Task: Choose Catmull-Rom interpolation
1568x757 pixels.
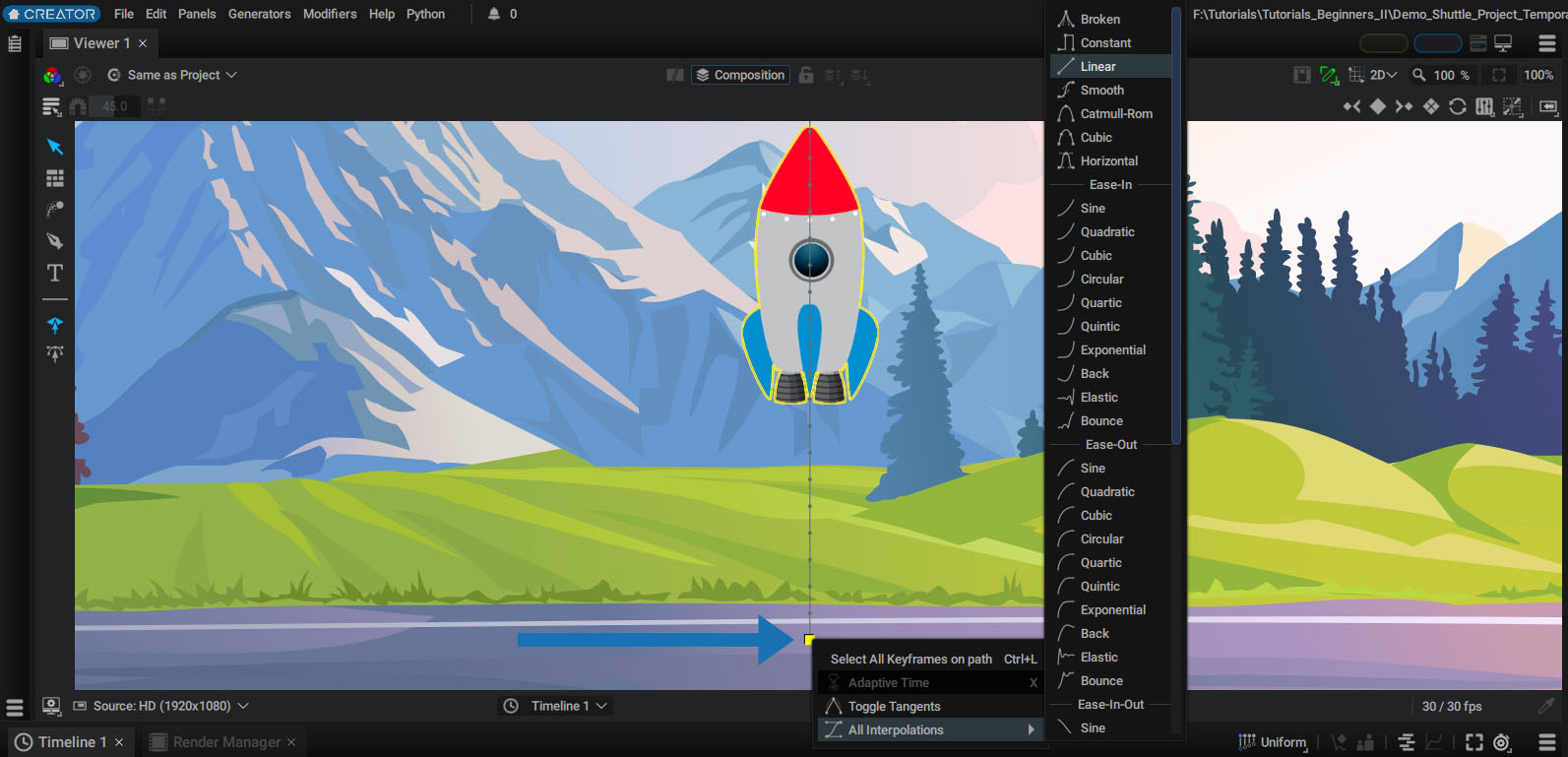Action: point(1110,113)
